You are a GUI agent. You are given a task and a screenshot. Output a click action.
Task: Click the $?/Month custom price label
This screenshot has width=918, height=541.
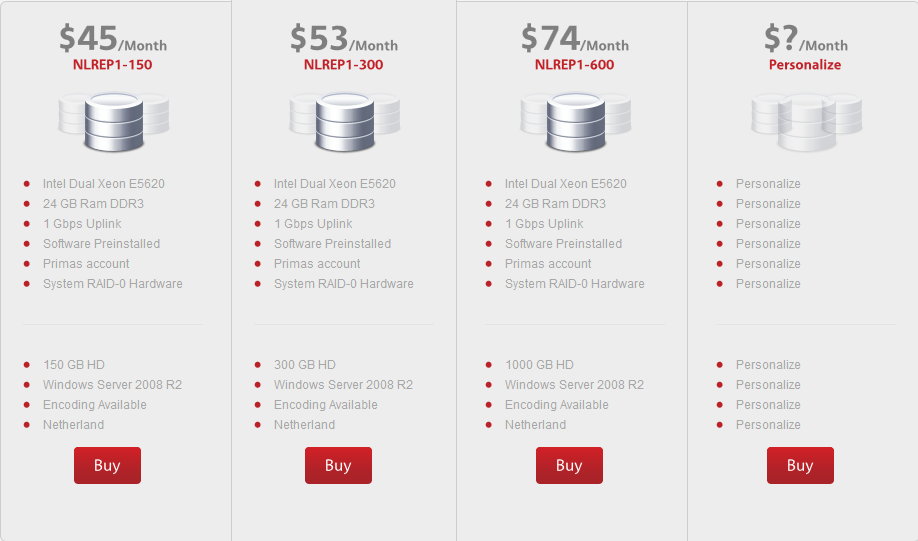[805, 39]
